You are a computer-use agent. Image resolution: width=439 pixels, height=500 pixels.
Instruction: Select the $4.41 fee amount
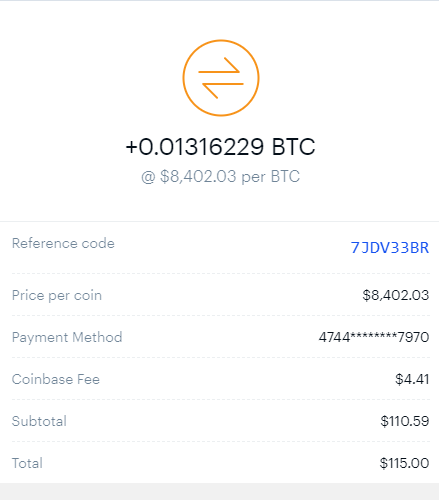coord(412,379)
